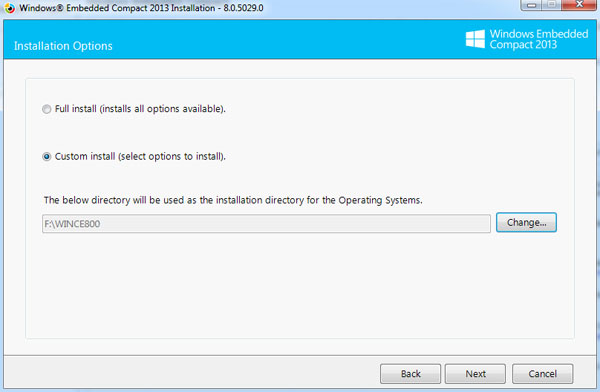Cancel the installation
The height and width of the screenshot is (392, 600).
[x=543, y=374]
